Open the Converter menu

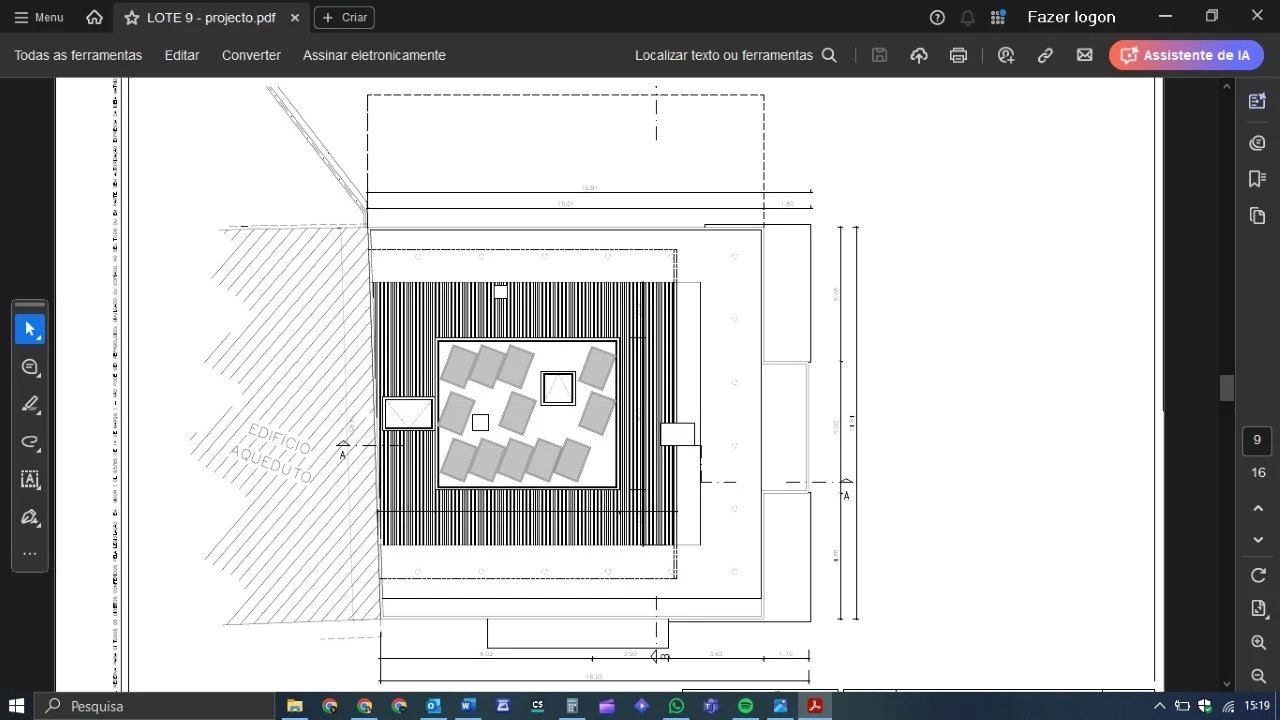click(250, 55)
